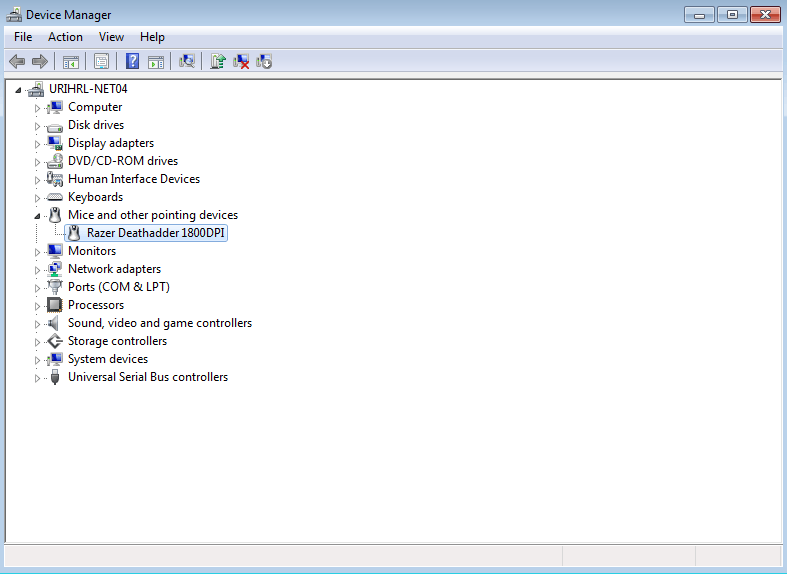Expand the Network adapters category

pyautogui.click(x=38, y=269)
